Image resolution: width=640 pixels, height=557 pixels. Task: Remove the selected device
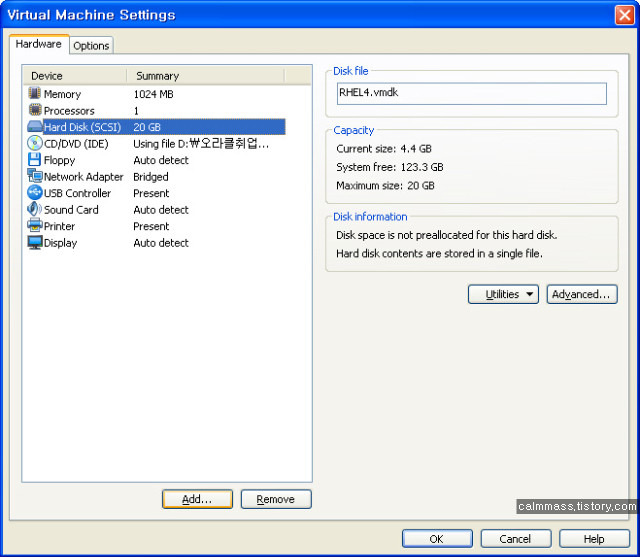276,499
